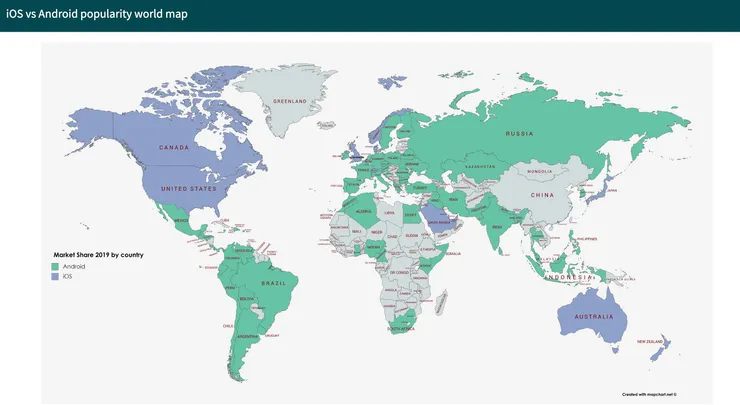Click the 'iOS vs Android popularity world map' heading
This screenshot has height=405, width=740.
pyautogui.click(x=97, y=14)
